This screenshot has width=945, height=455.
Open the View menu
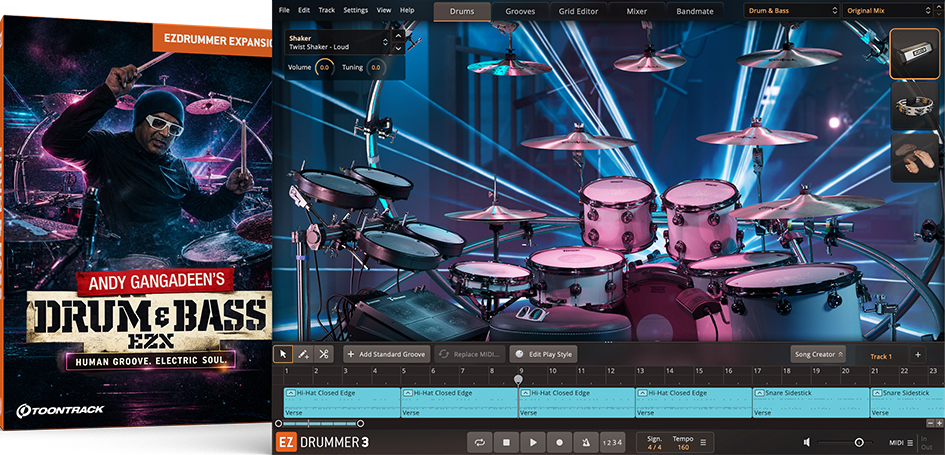384,10
